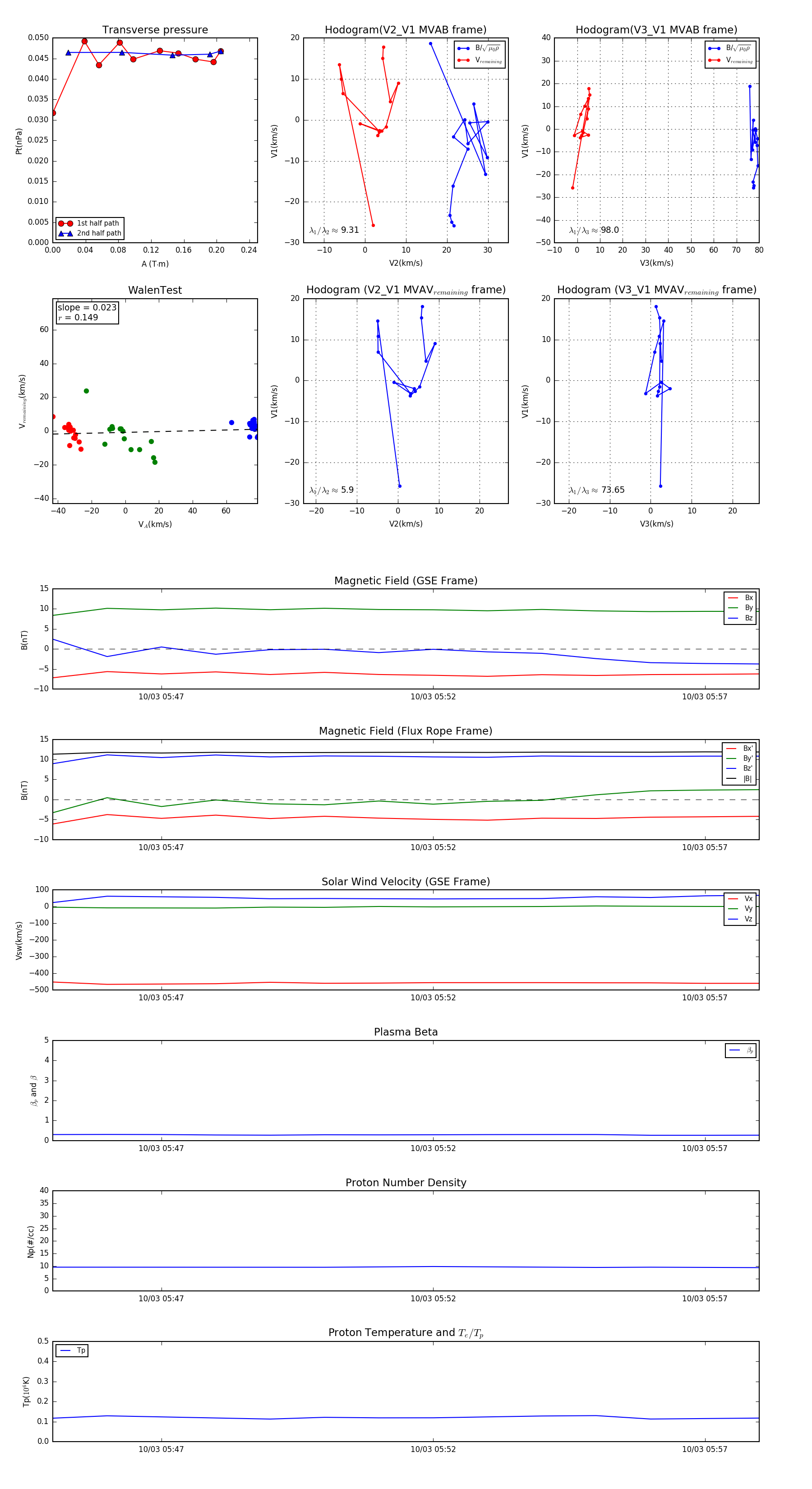
Task: Select 'r = 0.149' annotation in WalenTest
Action: point(78,317)
